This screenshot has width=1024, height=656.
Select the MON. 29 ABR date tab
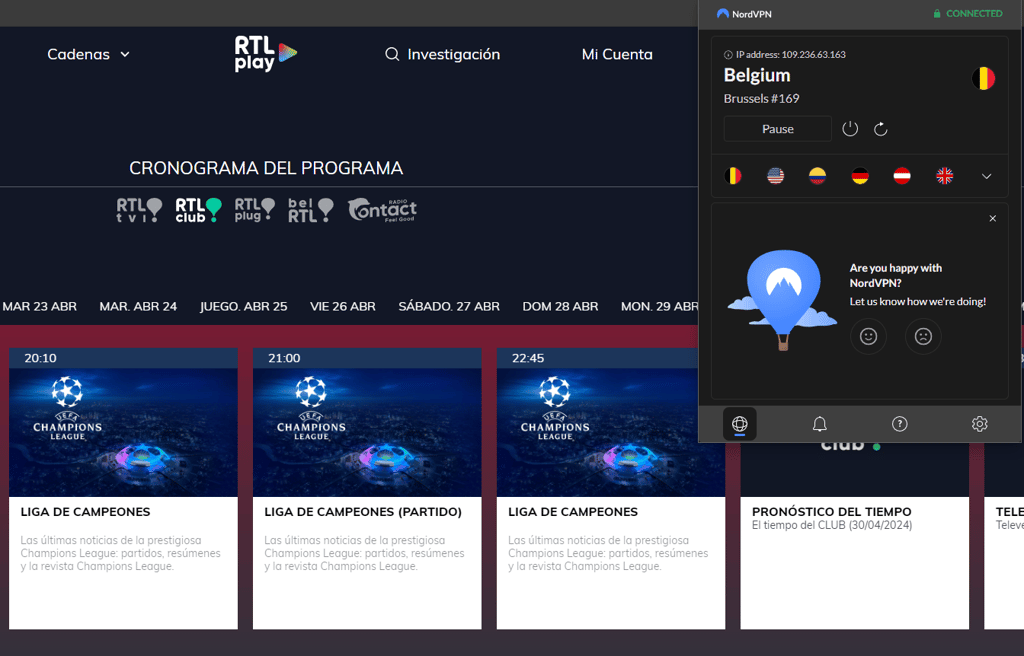point(660,306)
